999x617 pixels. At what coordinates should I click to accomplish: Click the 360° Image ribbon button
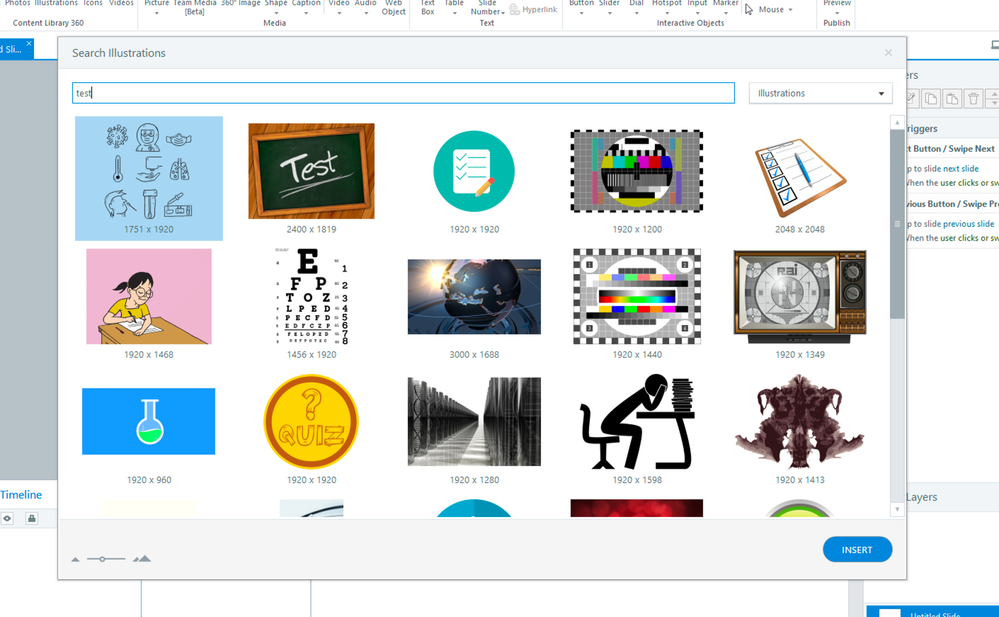tap(241, 4)
